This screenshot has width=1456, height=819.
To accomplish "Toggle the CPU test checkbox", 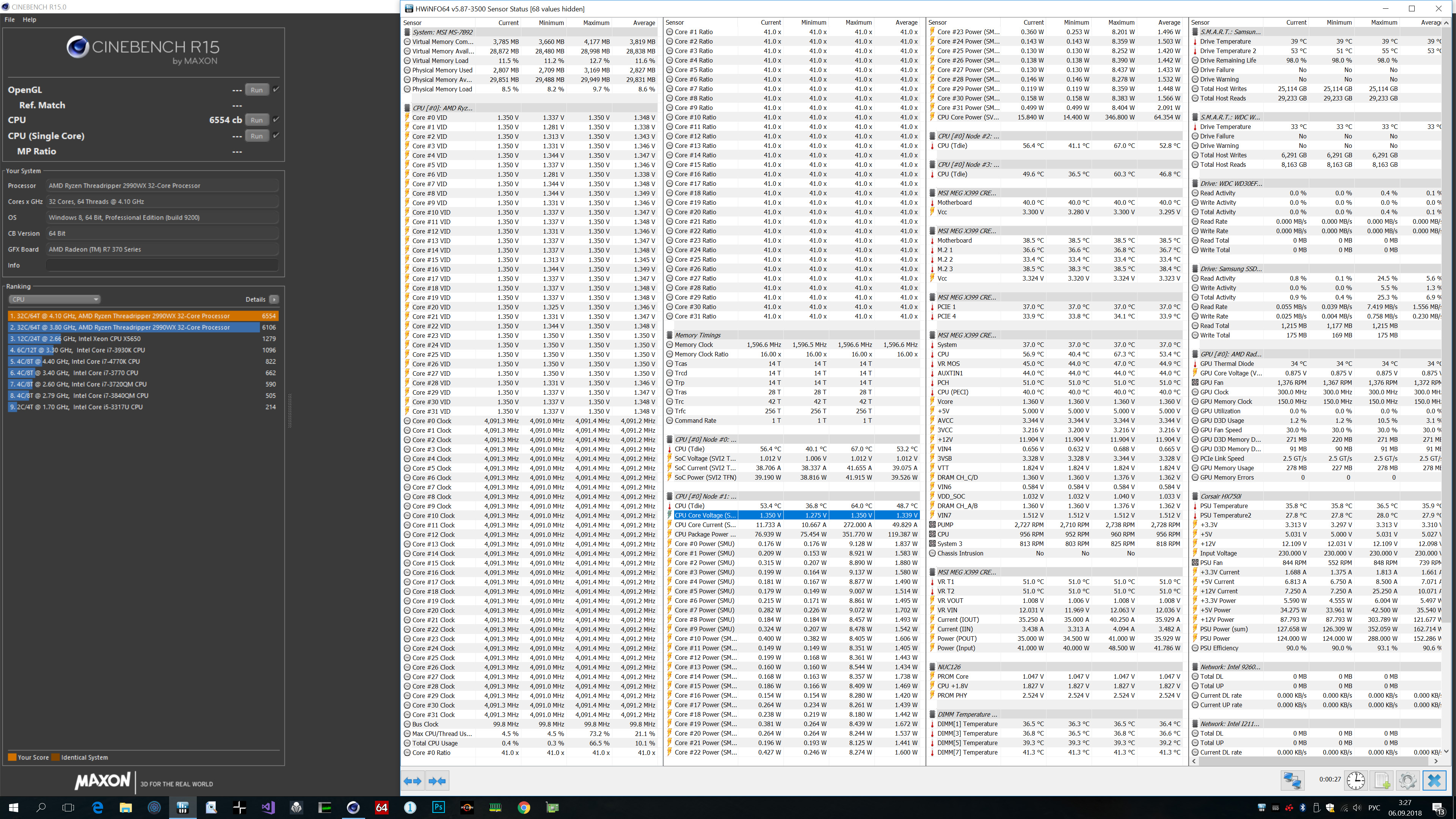I will [x=276, y=119].
